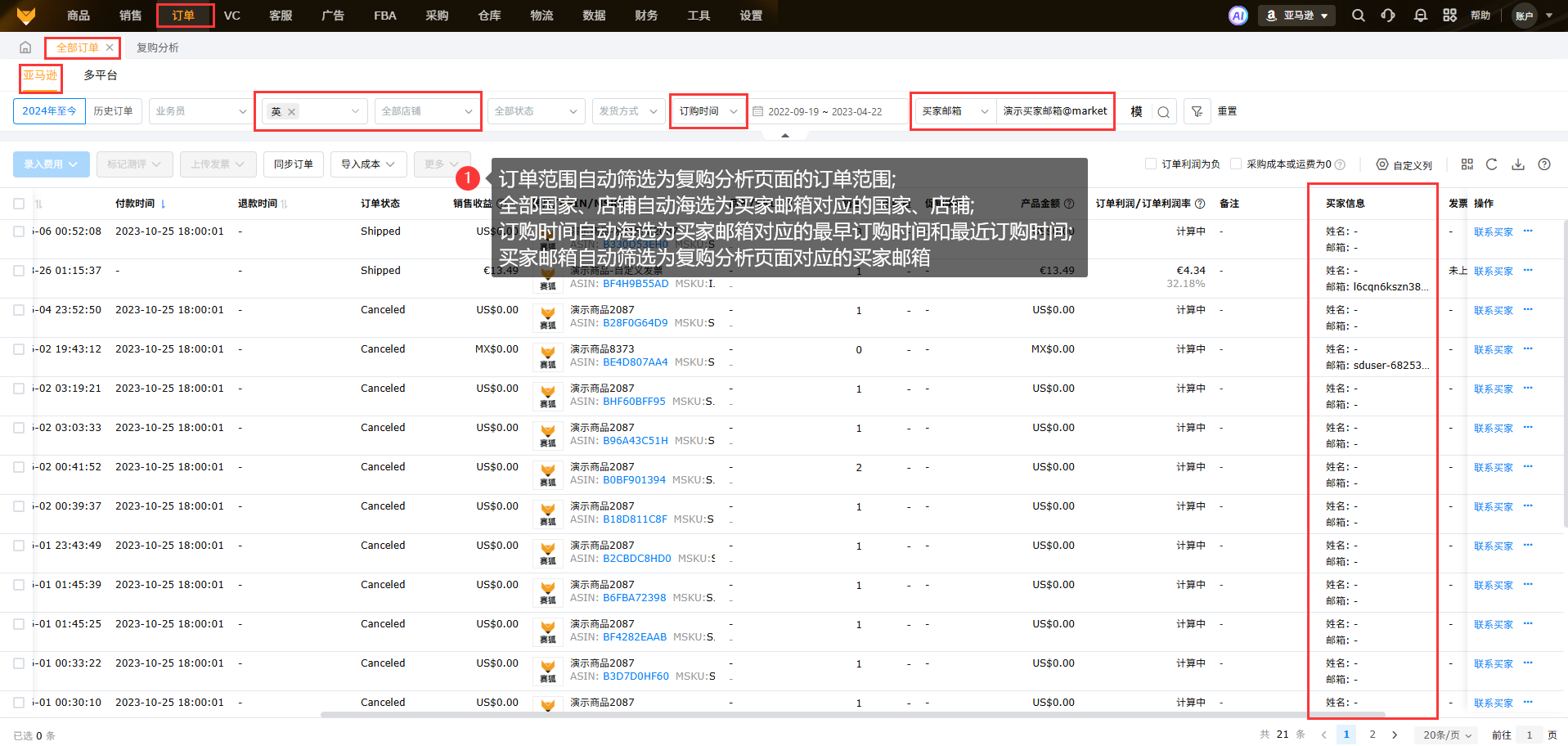Select the 历史订单 range button
1568x746 pixels.
[113, 111]
